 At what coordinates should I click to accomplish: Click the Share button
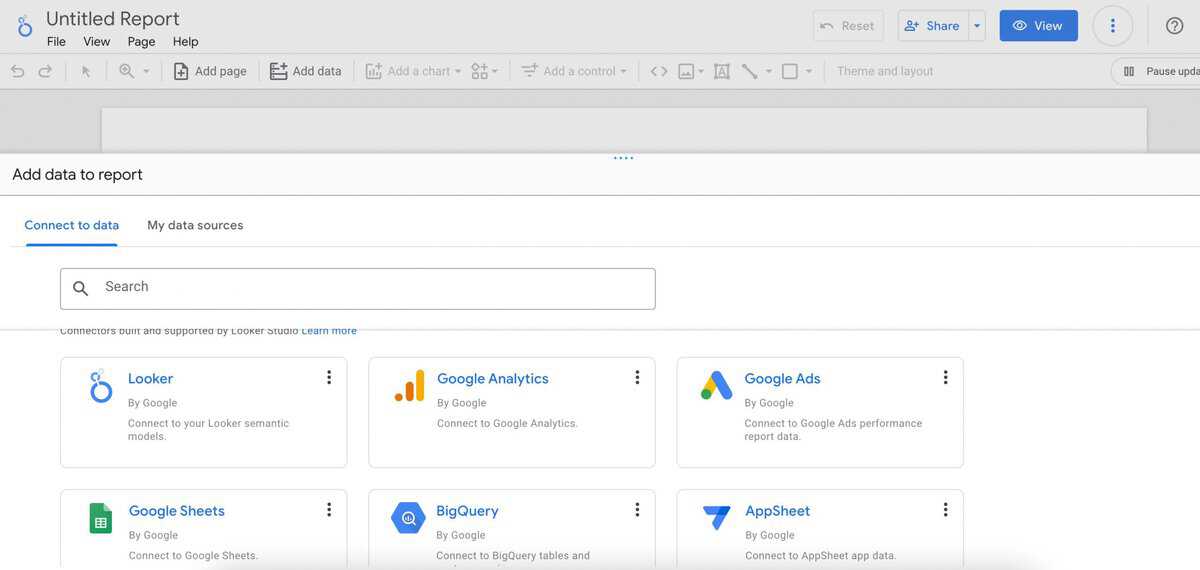pyautogui.click(x=933, y=26)
